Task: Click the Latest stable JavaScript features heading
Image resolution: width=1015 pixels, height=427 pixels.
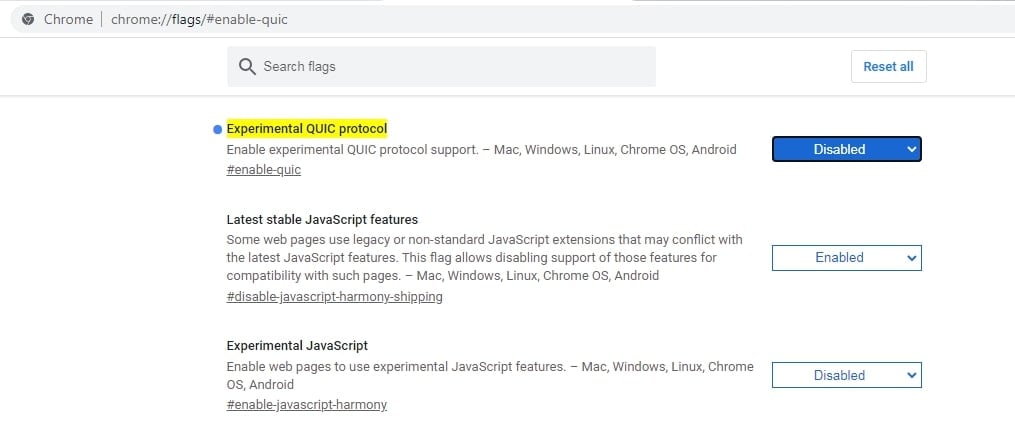Action: point(322,219)
